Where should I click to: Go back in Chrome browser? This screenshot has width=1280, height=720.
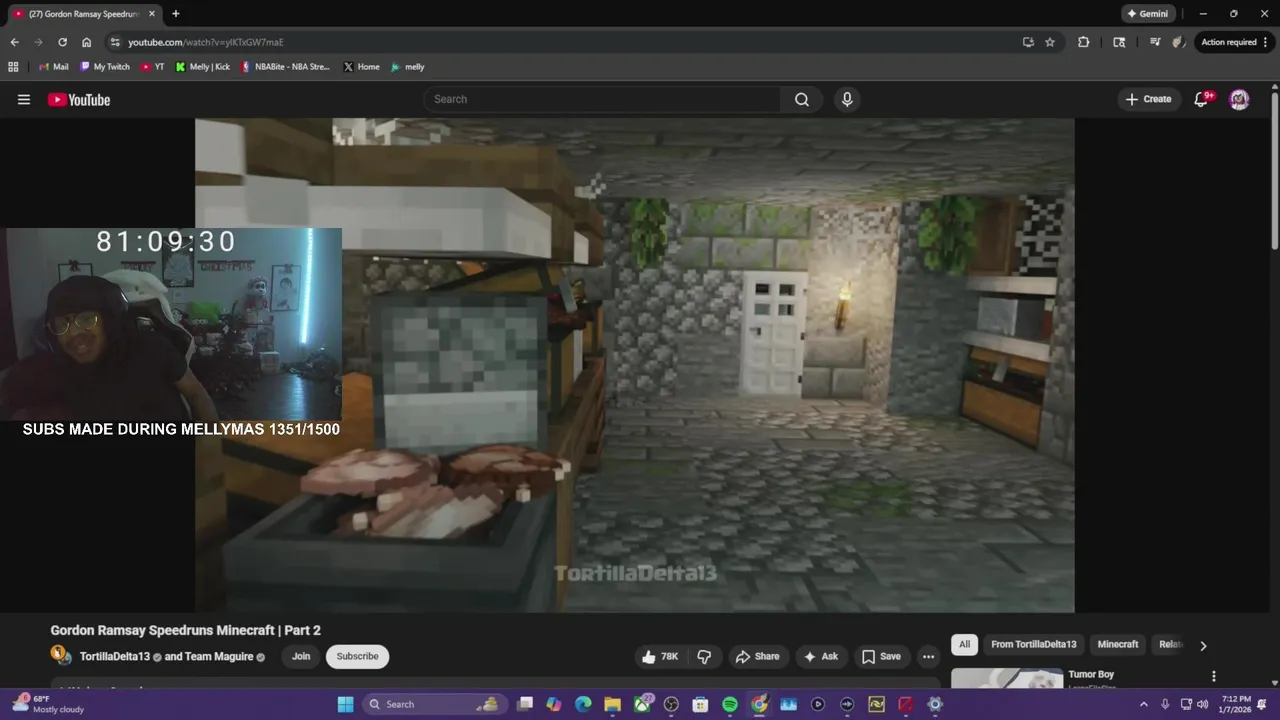point(14,42)
